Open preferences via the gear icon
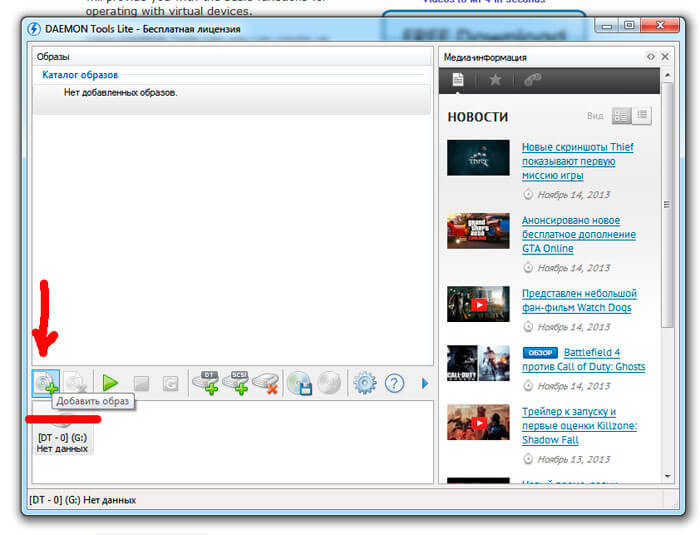The image size is (700, 535). click(365, 383)
